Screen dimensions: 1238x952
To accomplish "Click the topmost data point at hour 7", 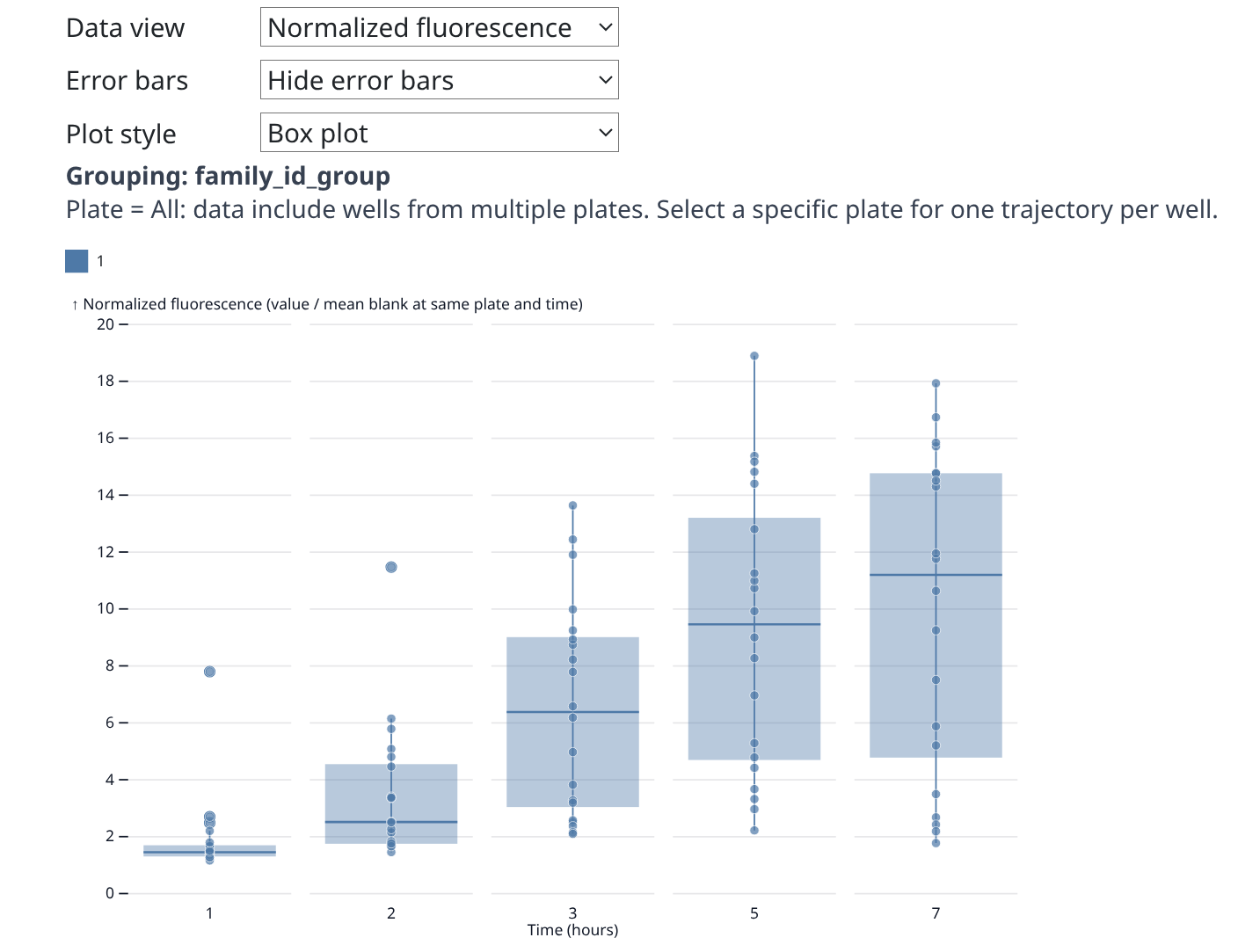I will (x=936, y=383).
